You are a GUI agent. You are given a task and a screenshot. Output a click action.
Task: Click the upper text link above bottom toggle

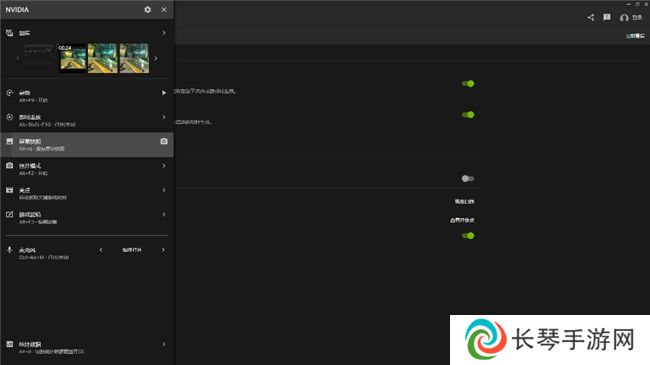pos(464,202)
